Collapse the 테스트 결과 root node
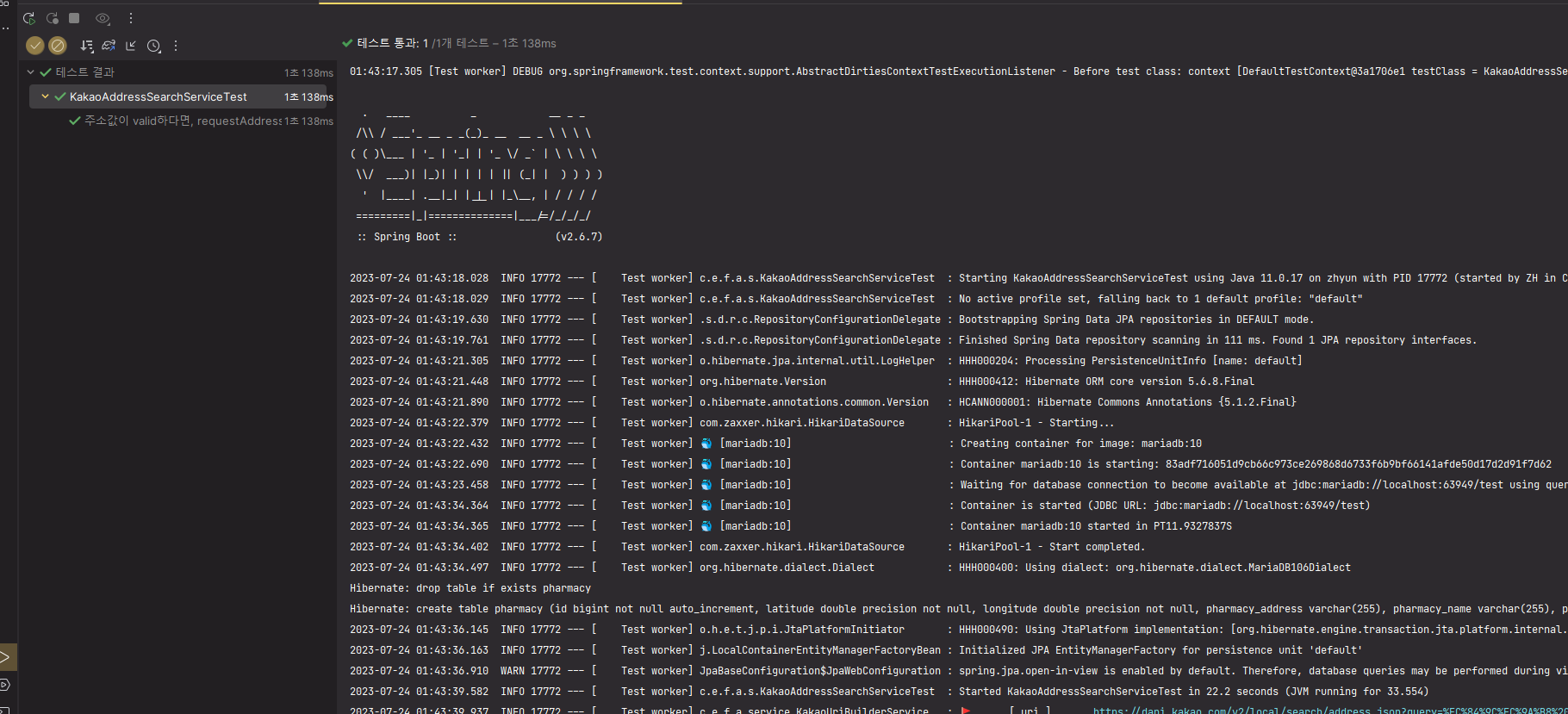The width and height of the screenshot is (1568, 714). (x=30, y=72)
